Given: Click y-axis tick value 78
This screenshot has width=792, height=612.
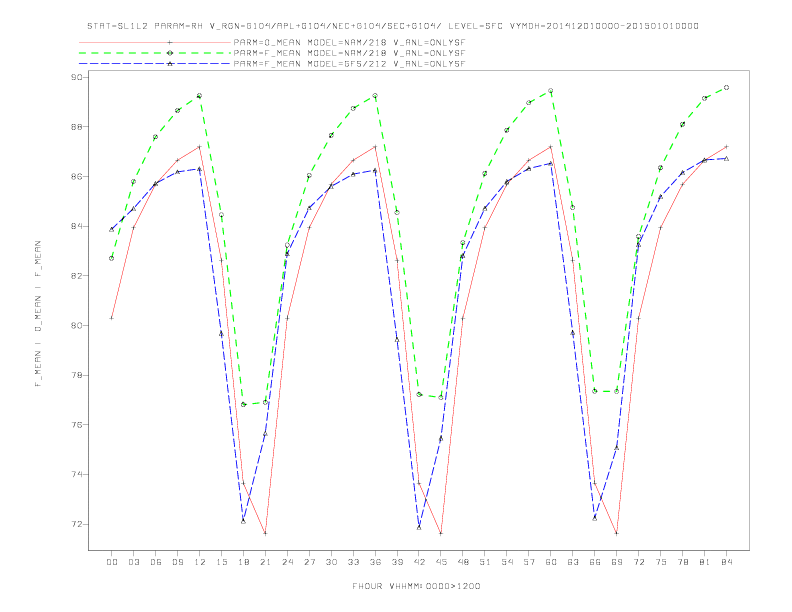Looking at the screenshot, I should click(x=77, y=375).
